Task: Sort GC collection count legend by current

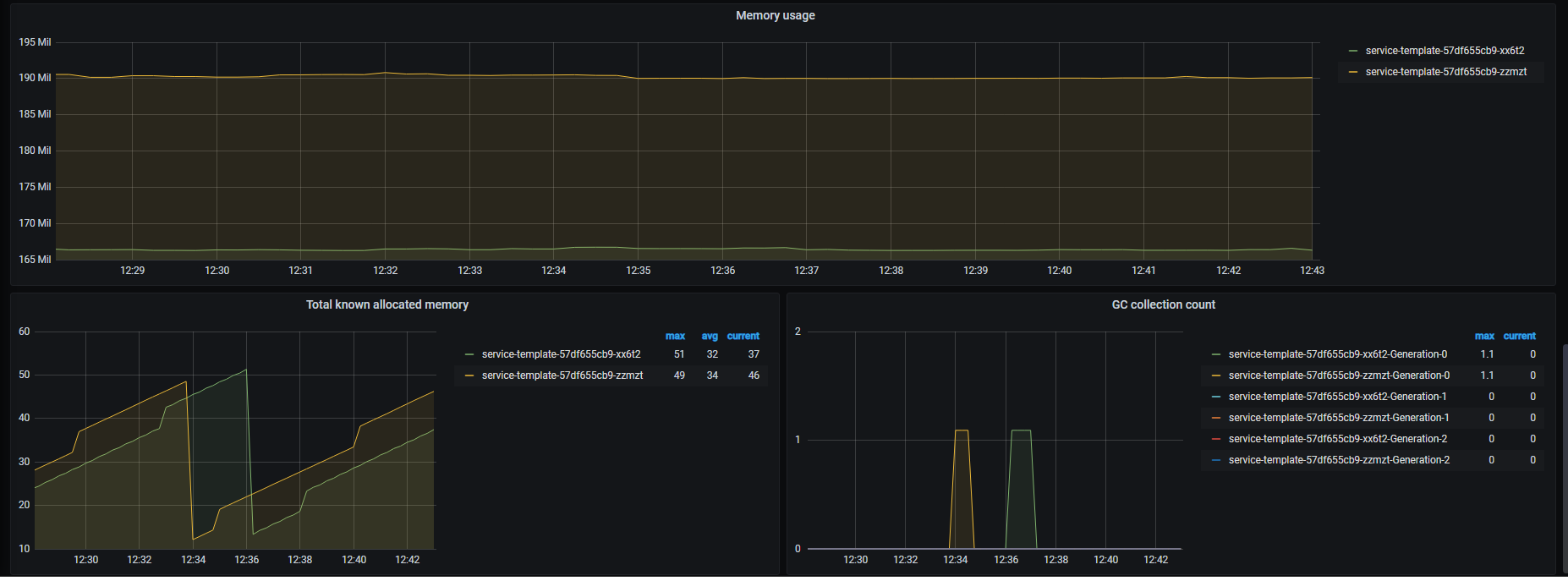Action: (x=1520, y=336)
